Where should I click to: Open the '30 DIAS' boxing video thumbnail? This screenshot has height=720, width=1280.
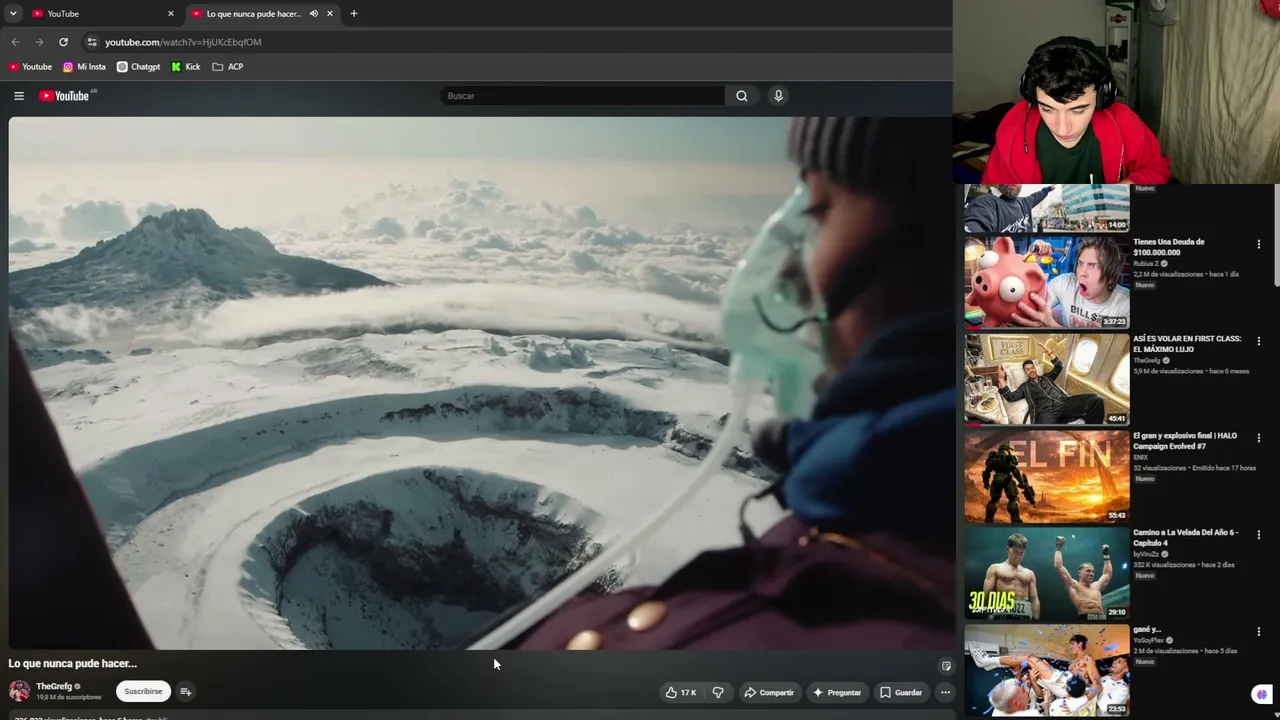[x=1047, y=573]
